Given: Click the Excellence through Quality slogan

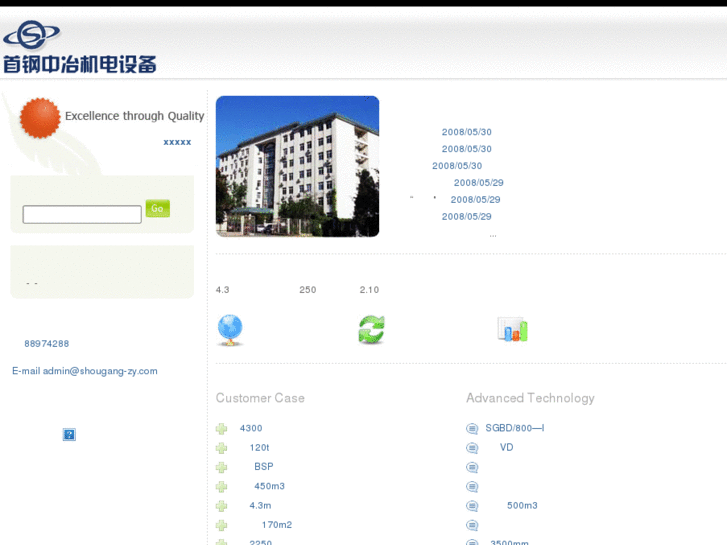Looking at the screenshot, I should [x=134, y=116].
